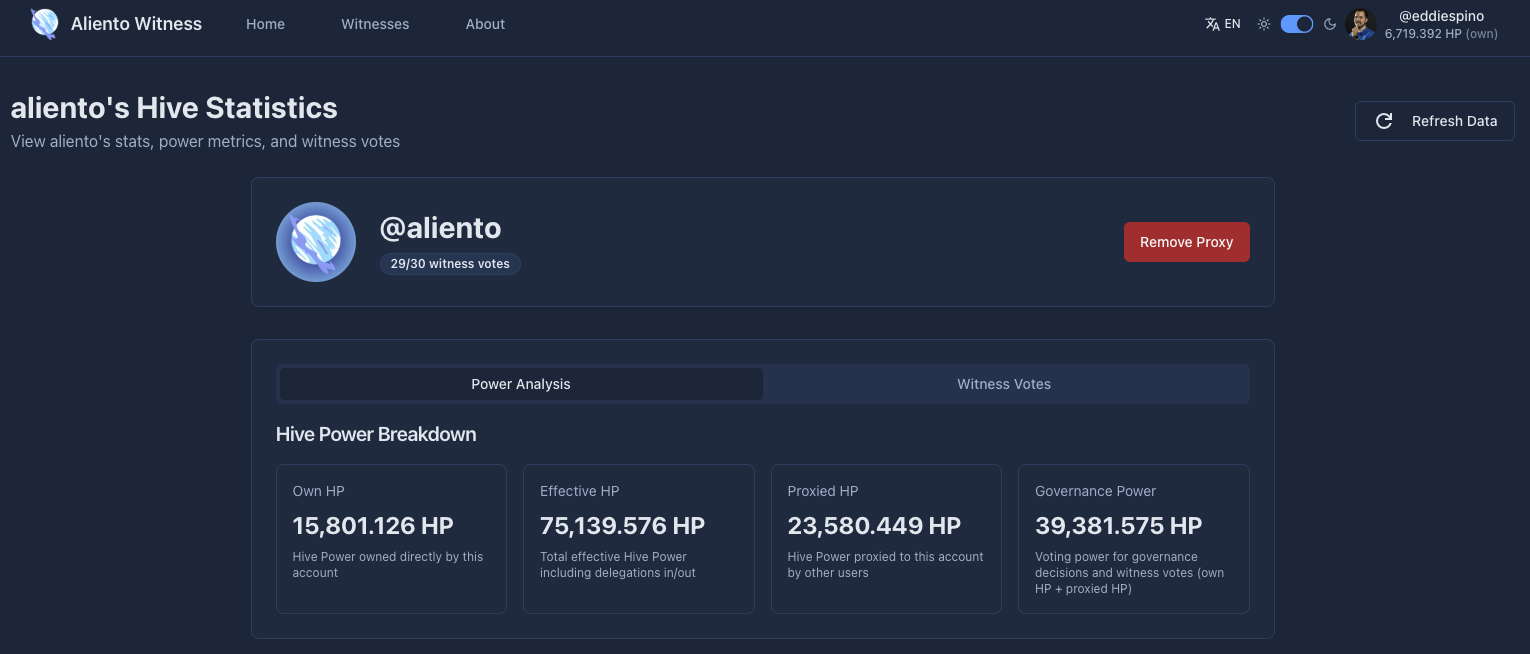This screenshot has height=654, width=1530.
Task: Click the Hive Power Breakdown heading
Action: coord(376,434)
